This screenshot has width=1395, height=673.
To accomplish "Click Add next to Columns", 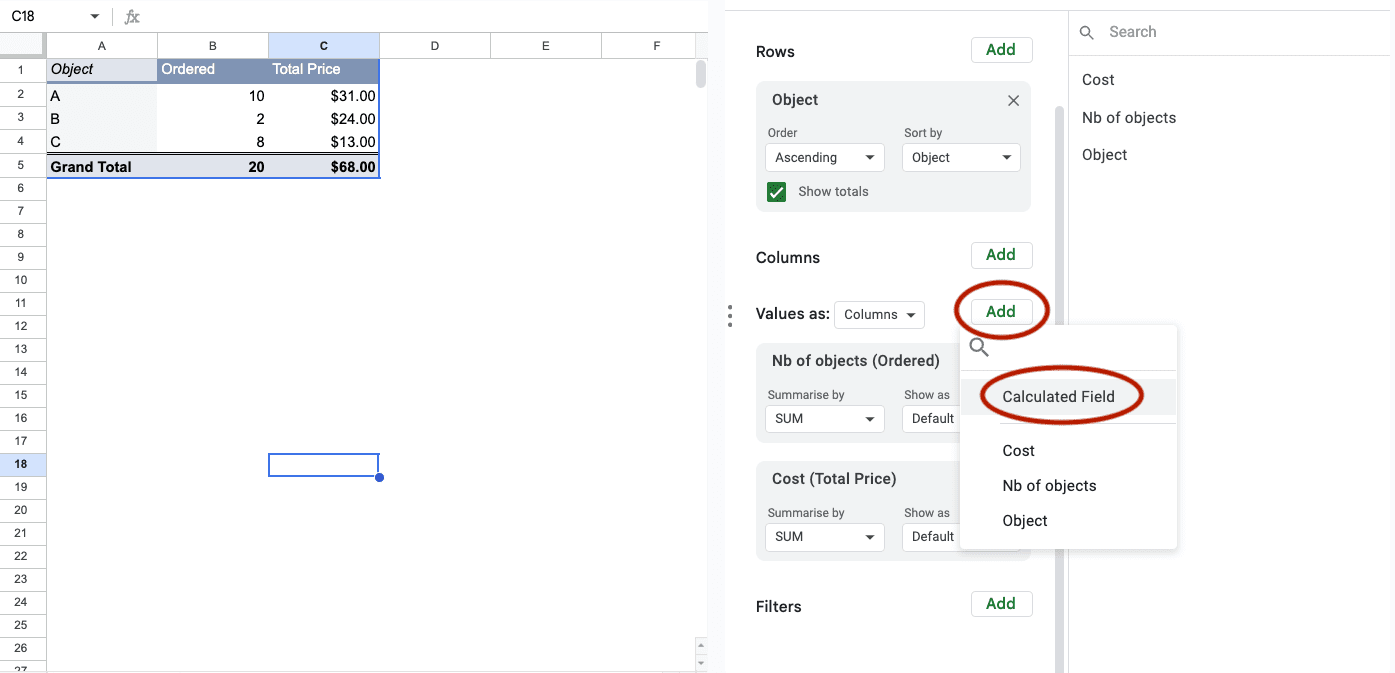I will [x=1001, y=255].
